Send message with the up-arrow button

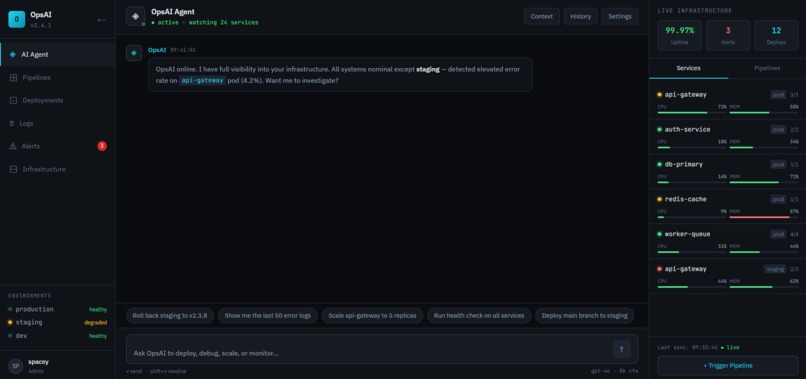click(621, 349)
